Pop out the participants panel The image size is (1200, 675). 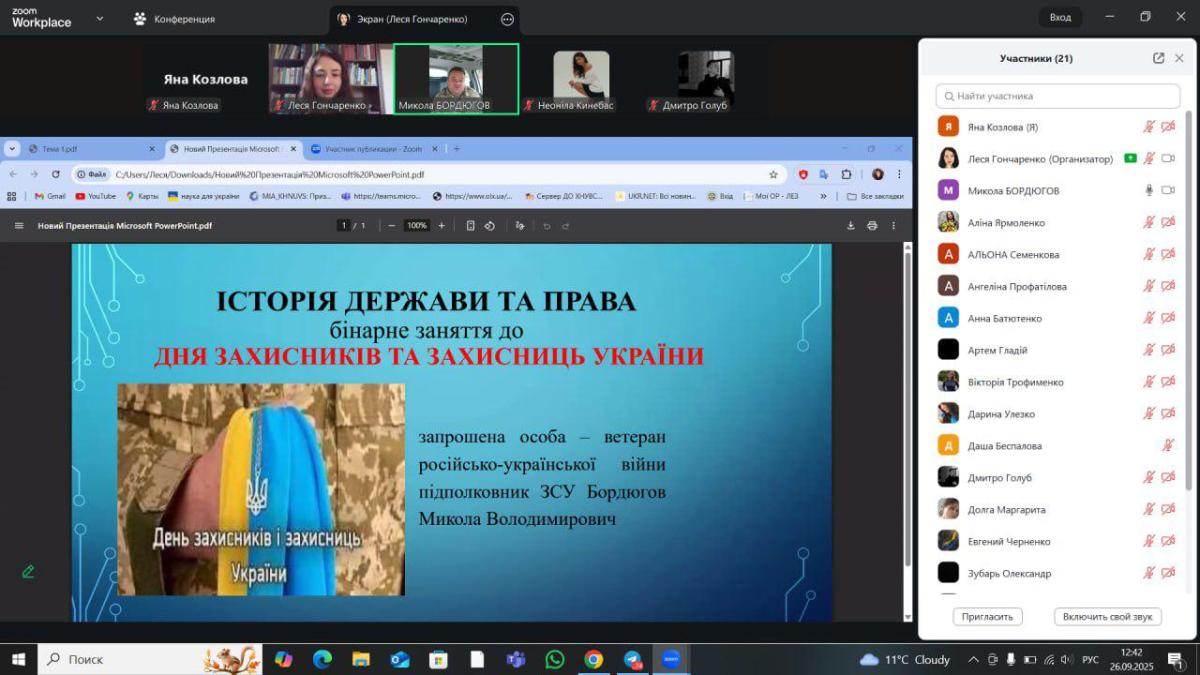click(x=1158, y=58)
